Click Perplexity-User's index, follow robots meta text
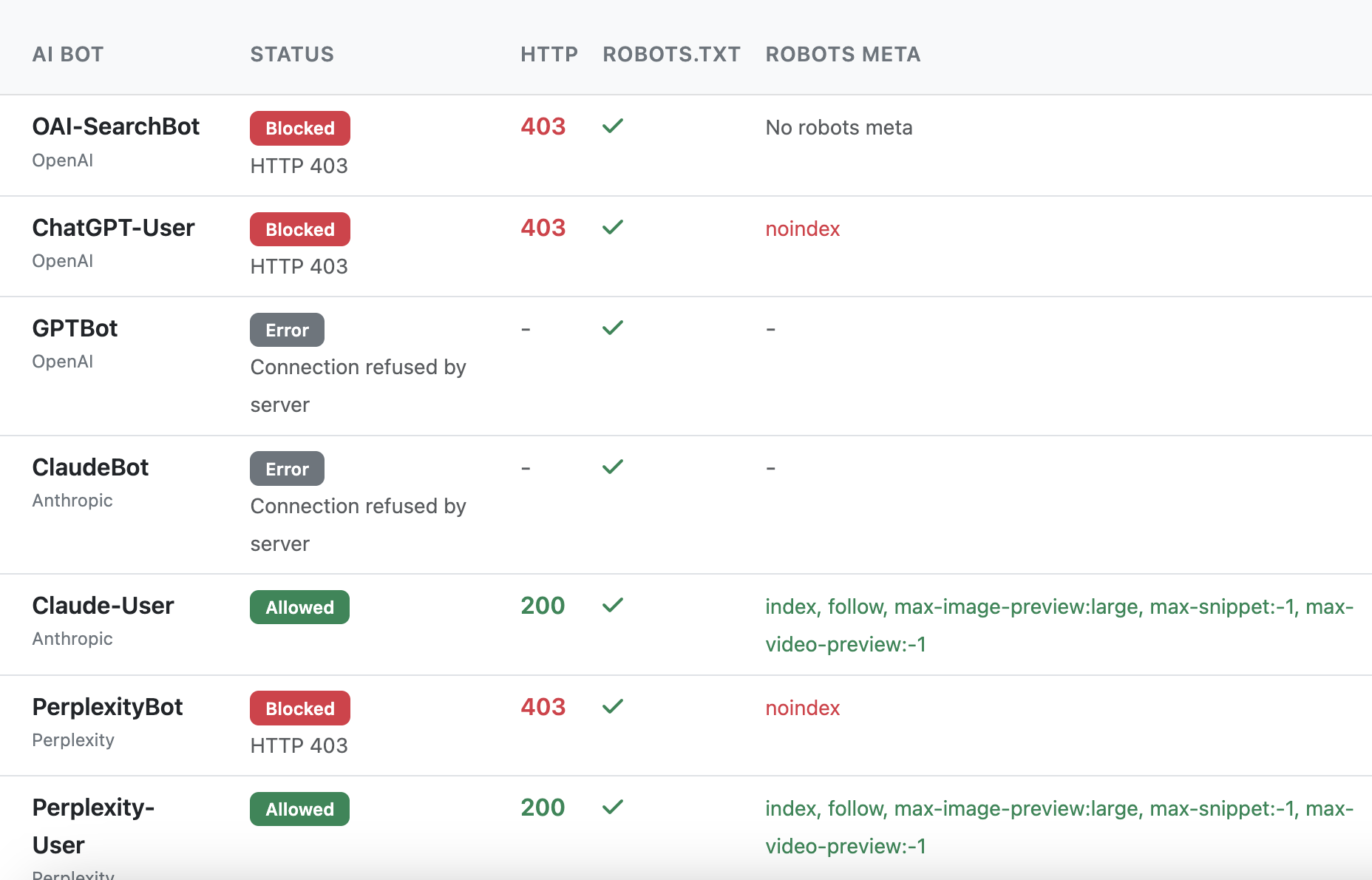Image resolution: width=1372 pixels, height=880 pixels. click(x=1059, y=827)
